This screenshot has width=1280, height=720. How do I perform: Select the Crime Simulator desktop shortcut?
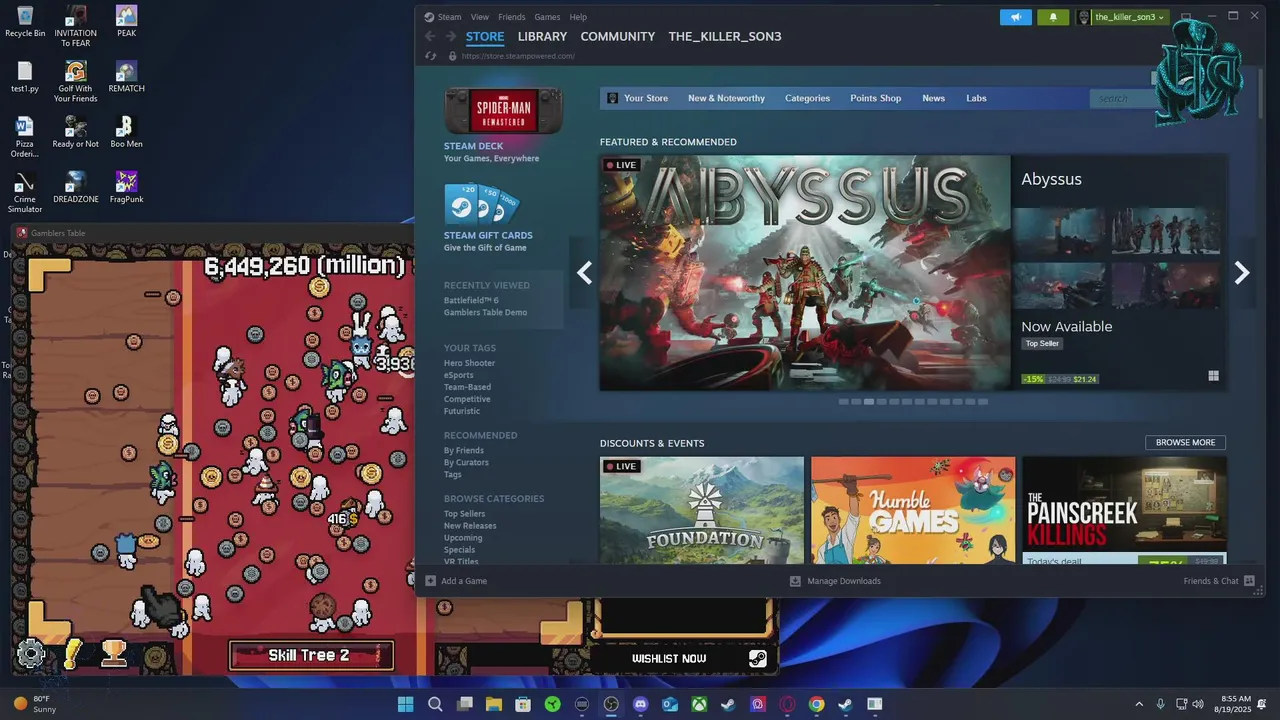coord(25,192)
